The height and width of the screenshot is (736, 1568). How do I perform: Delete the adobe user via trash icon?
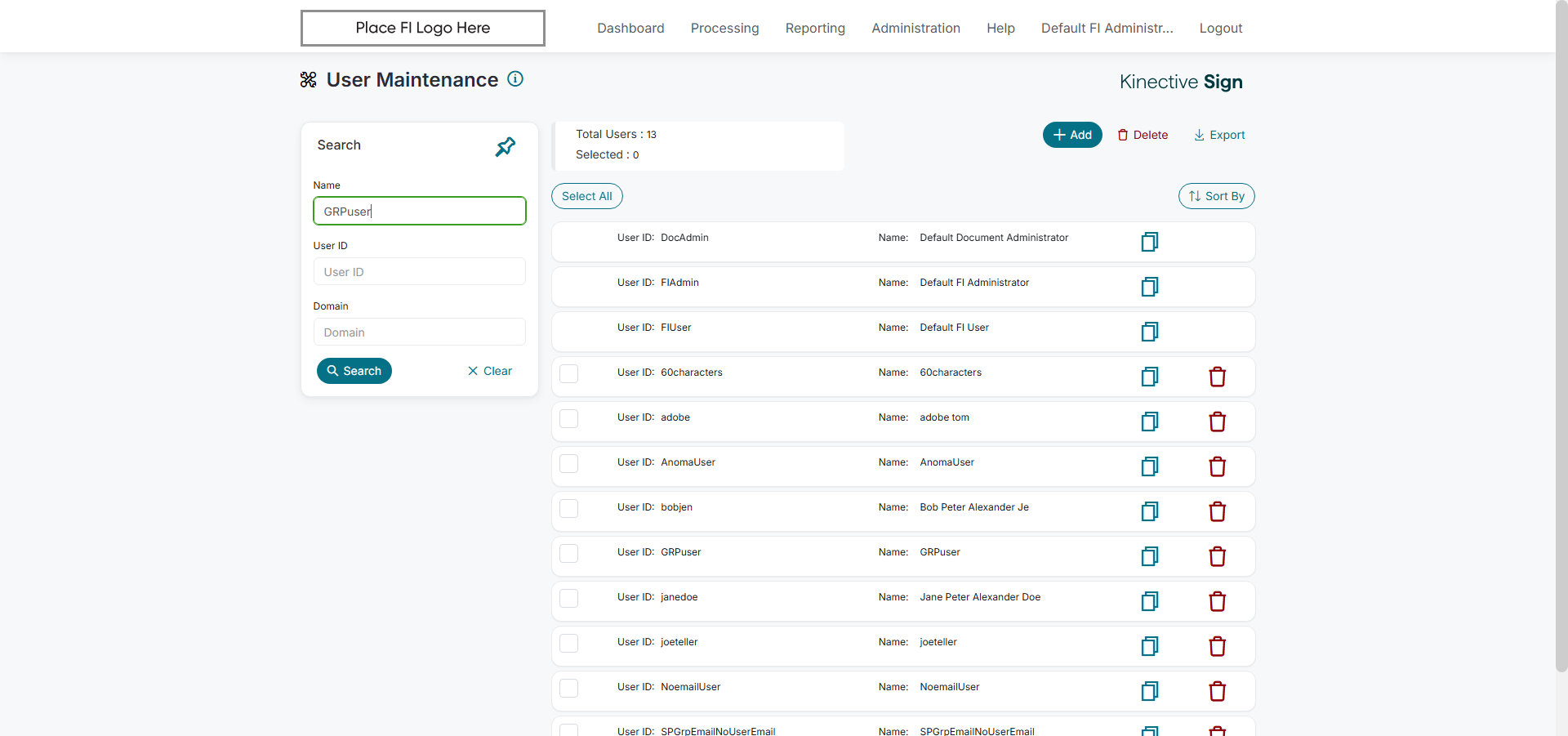pyautogui.click(x=1218, y=422)
